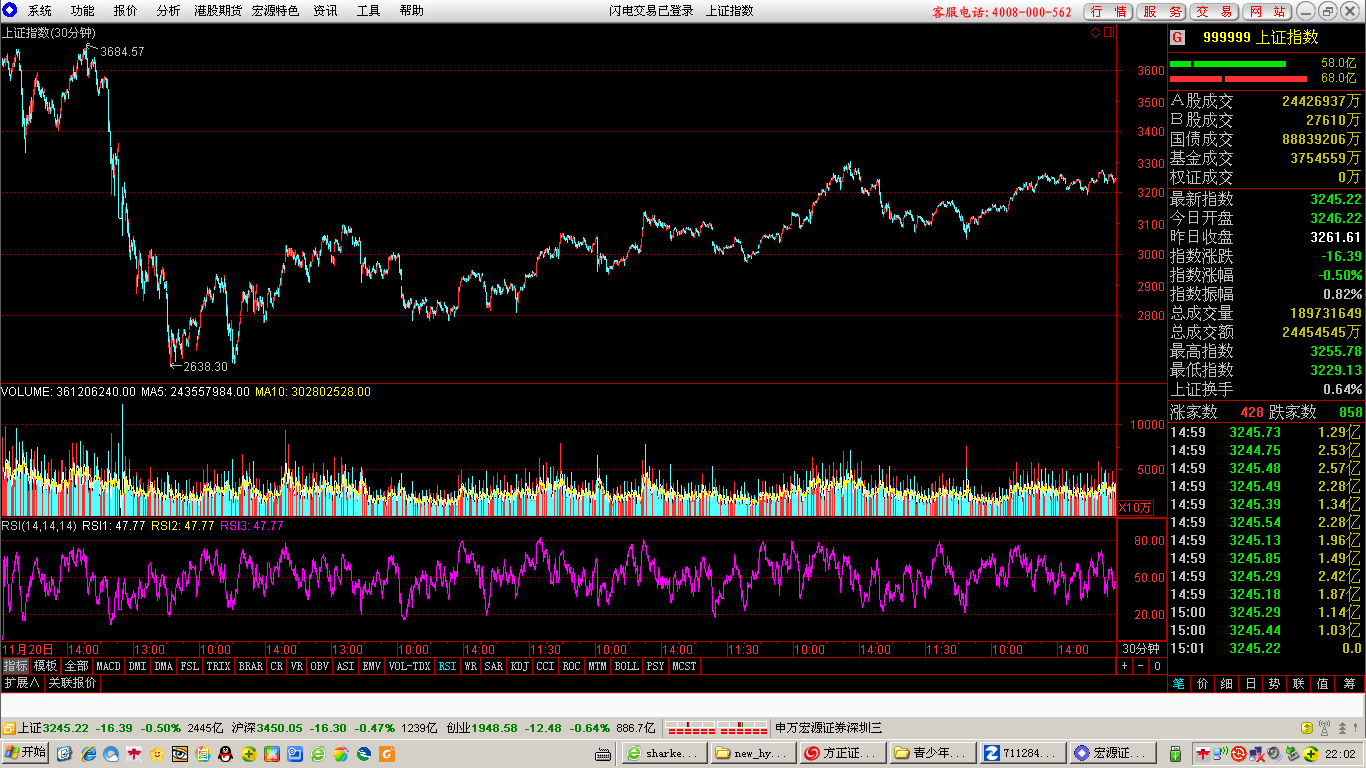
Task: Open the 分析 menu
Action: tap(169, 11)
